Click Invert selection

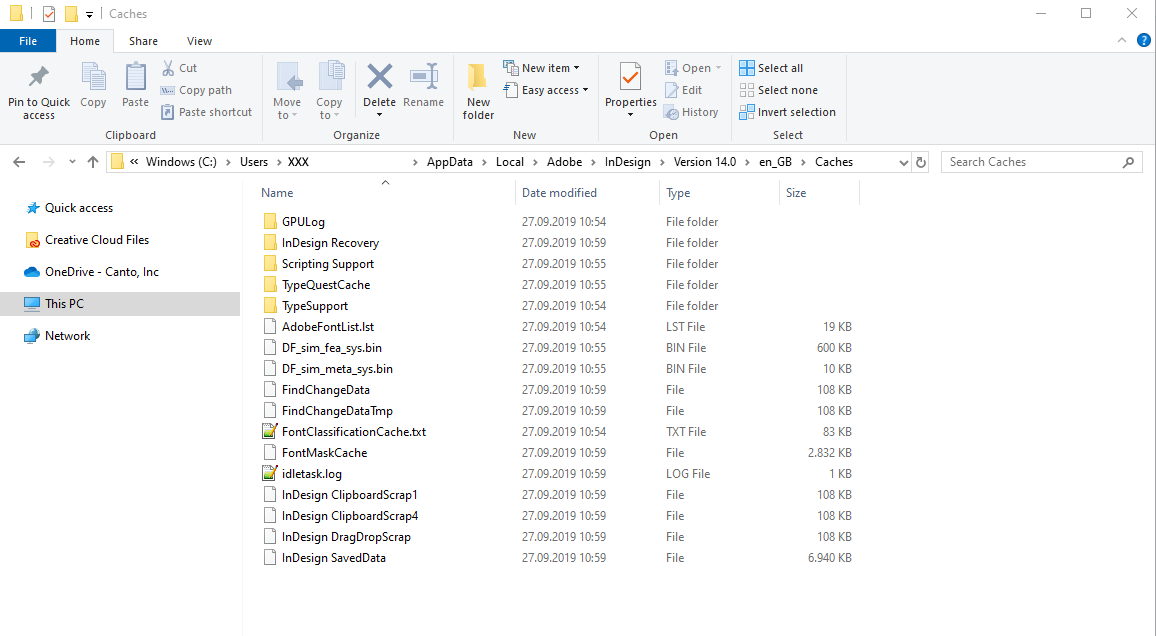tap(787, 112)
